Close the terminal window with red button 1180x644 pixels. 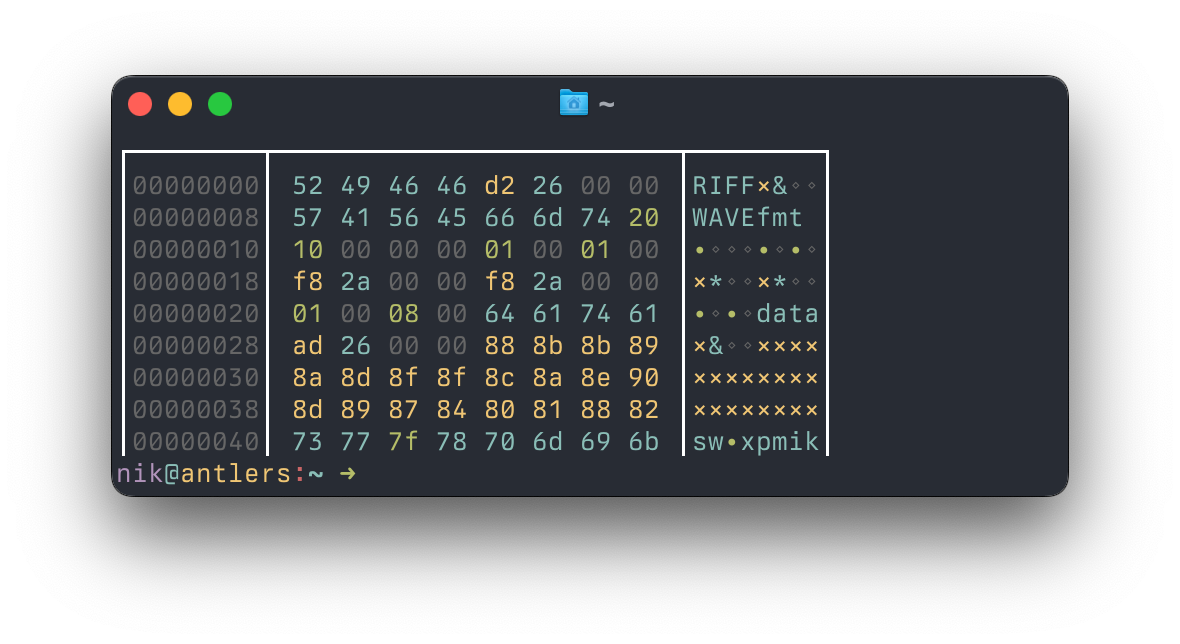click(x=140, y=104)
